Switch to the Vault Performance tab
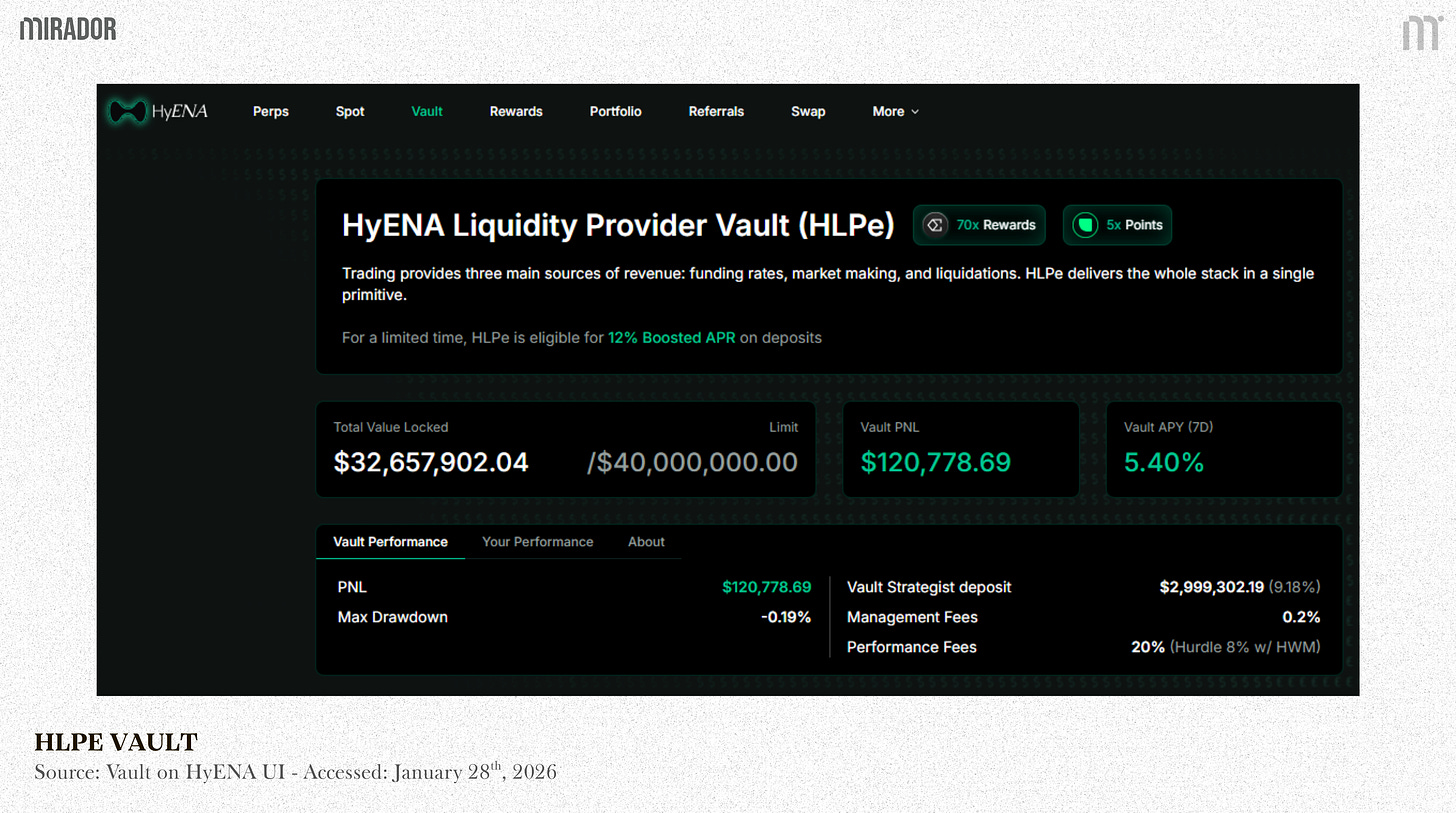 [x=390, y=542]
